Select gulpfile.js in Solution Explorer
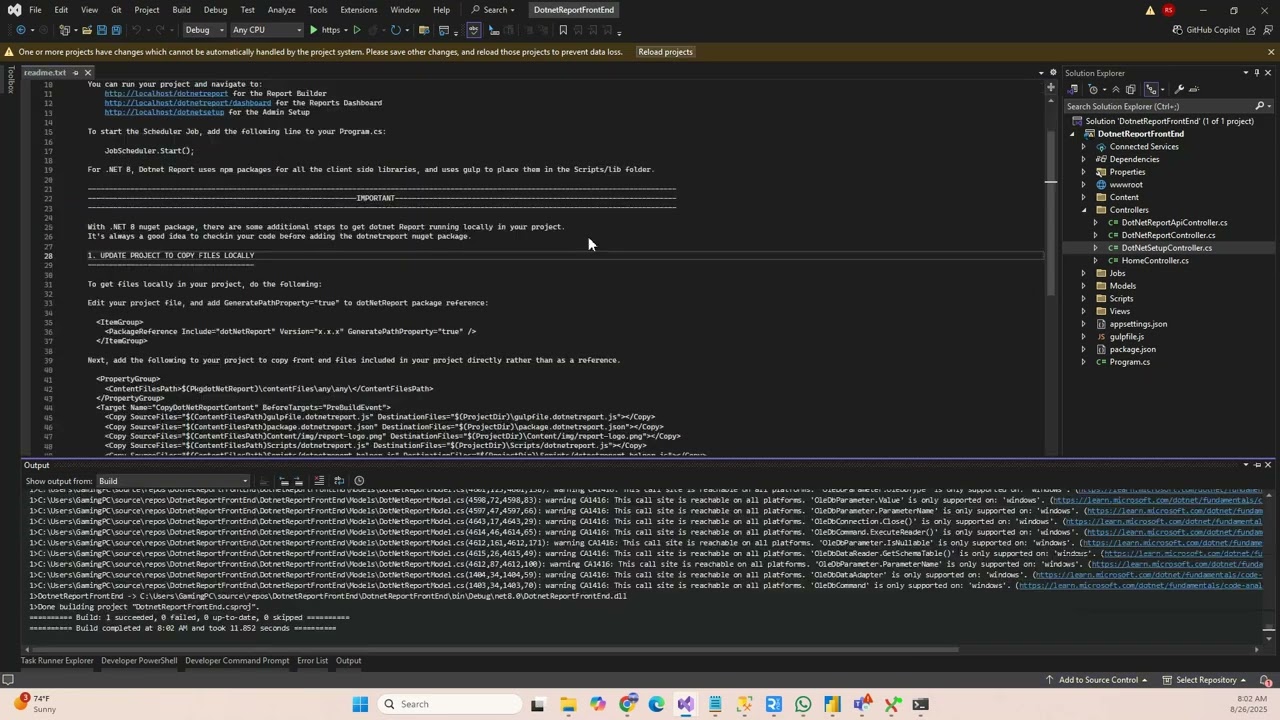 coord(1126,337)
